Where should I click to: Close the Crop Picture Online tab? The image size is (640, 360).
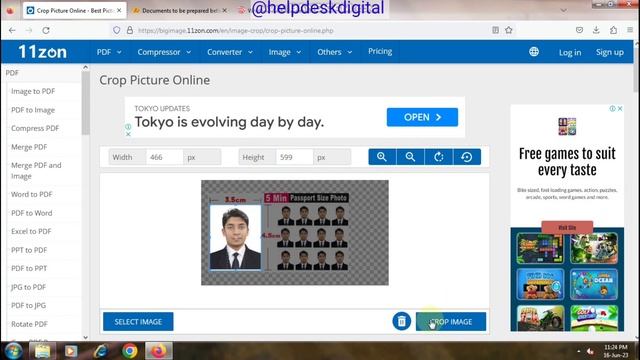tap(119, 11)
